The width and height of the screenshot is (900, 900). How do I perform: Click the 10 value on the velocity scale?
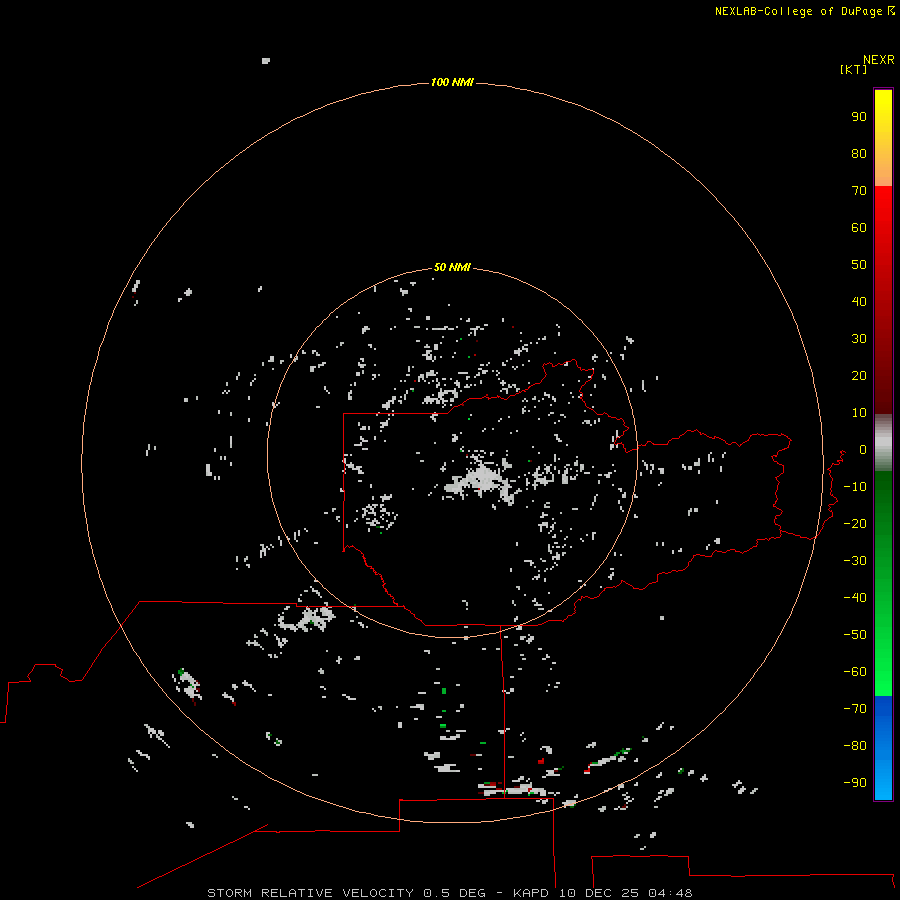[859, 413]
